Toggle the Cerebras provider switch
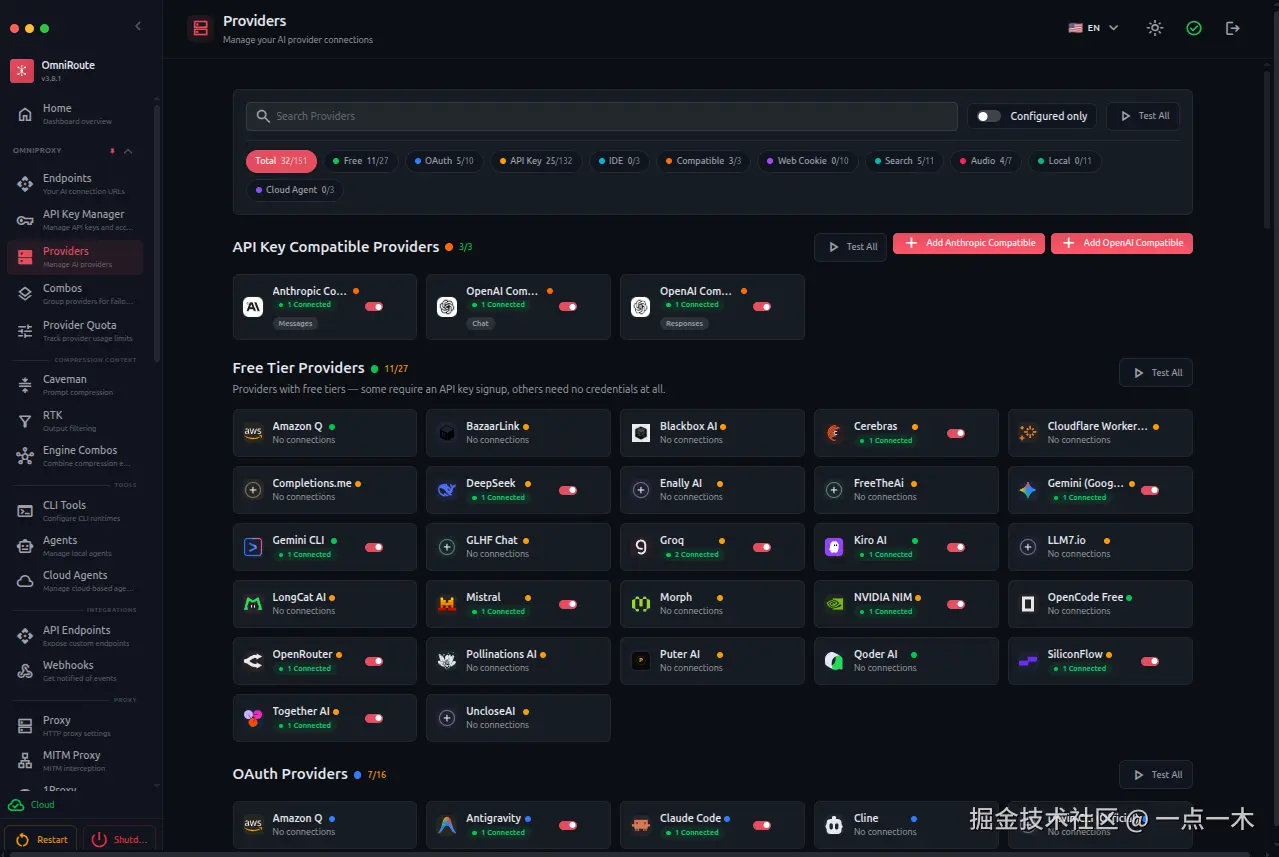 [x=956, y=434]
